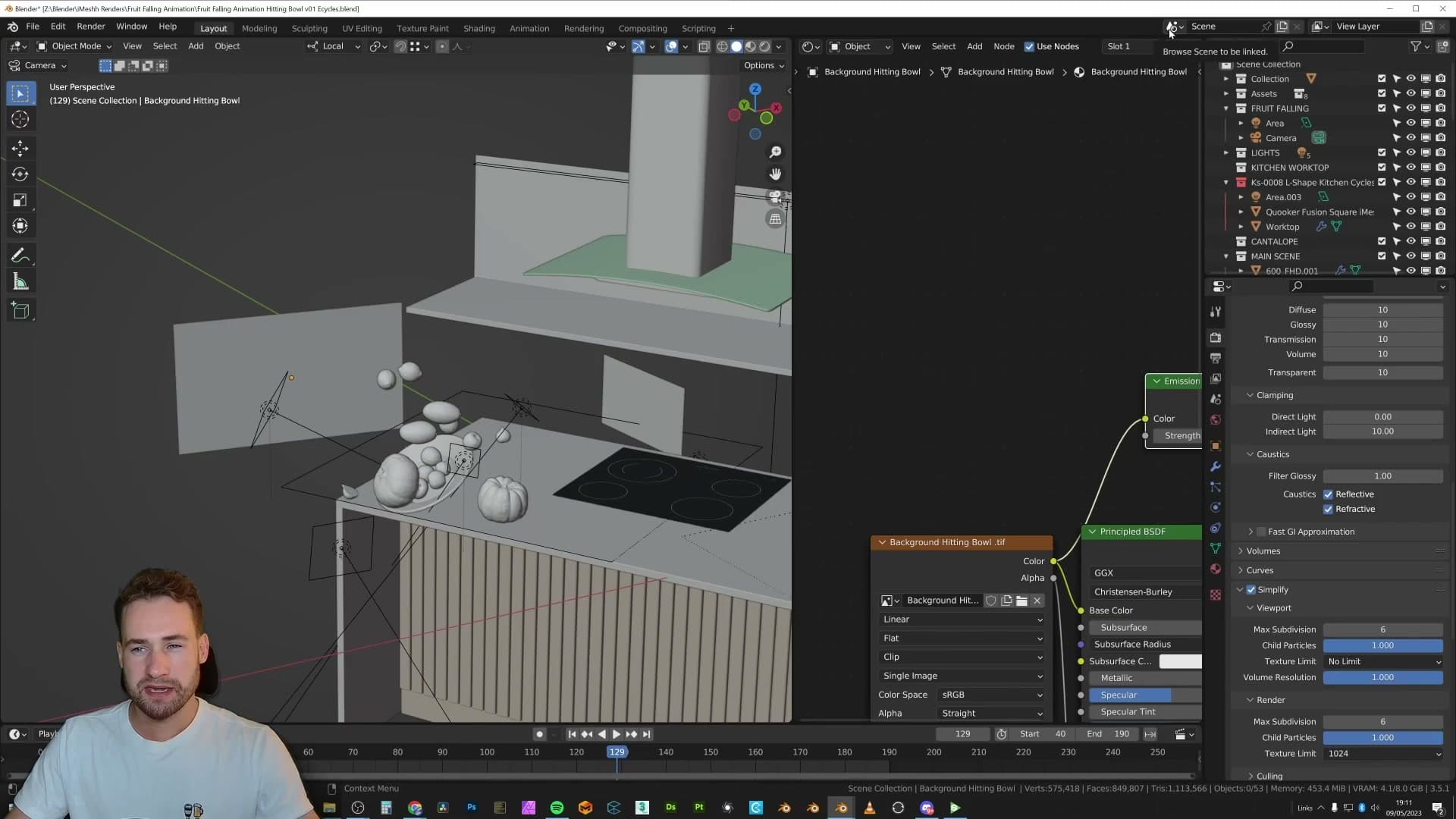1456x819 pixels.
Task: Disable Reflective caustics checkbox
Action: [1328, 494]
